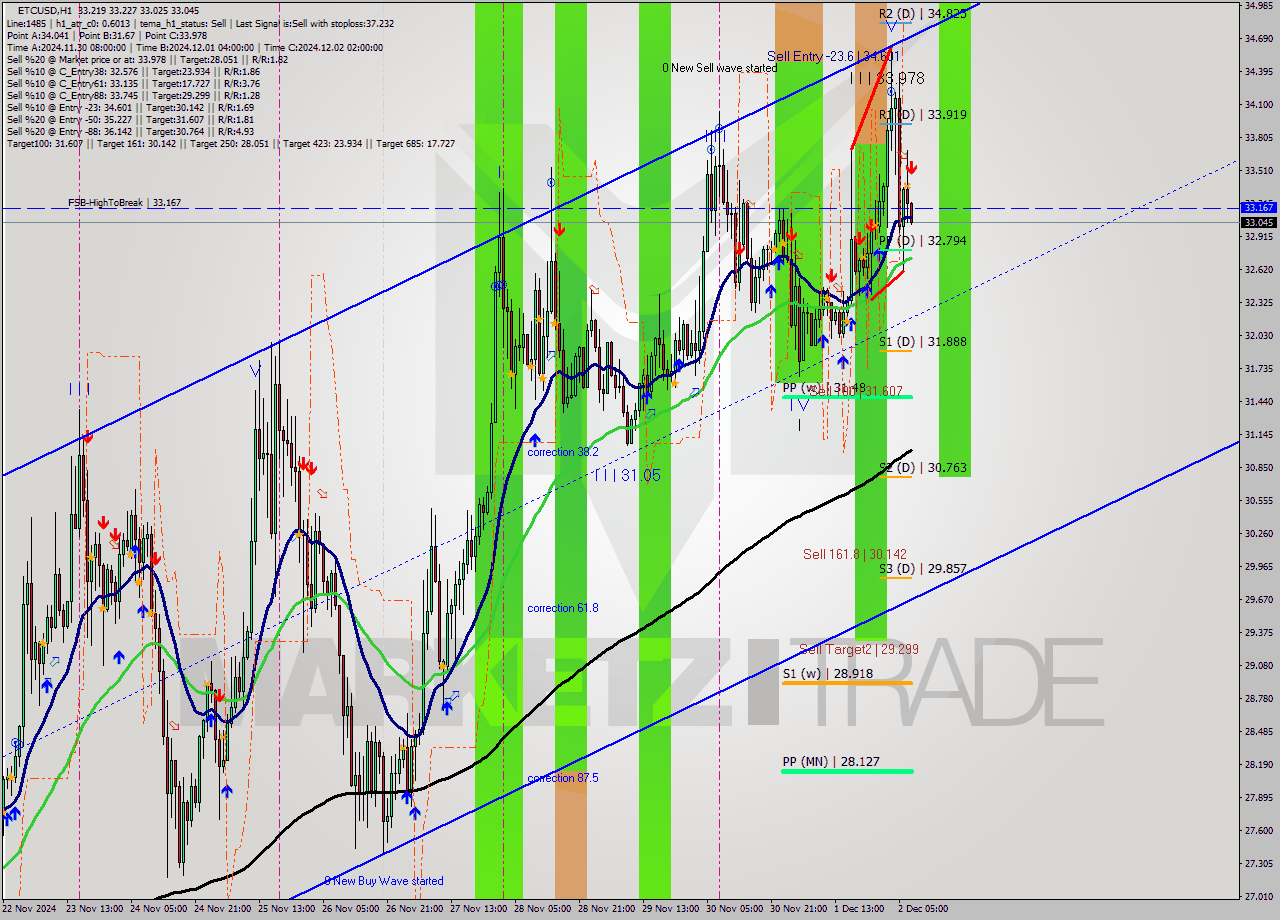The image size is (1280, 920).
Task: Click the '0 New Sell wave started' label
Action: click(x=719, y=68)
